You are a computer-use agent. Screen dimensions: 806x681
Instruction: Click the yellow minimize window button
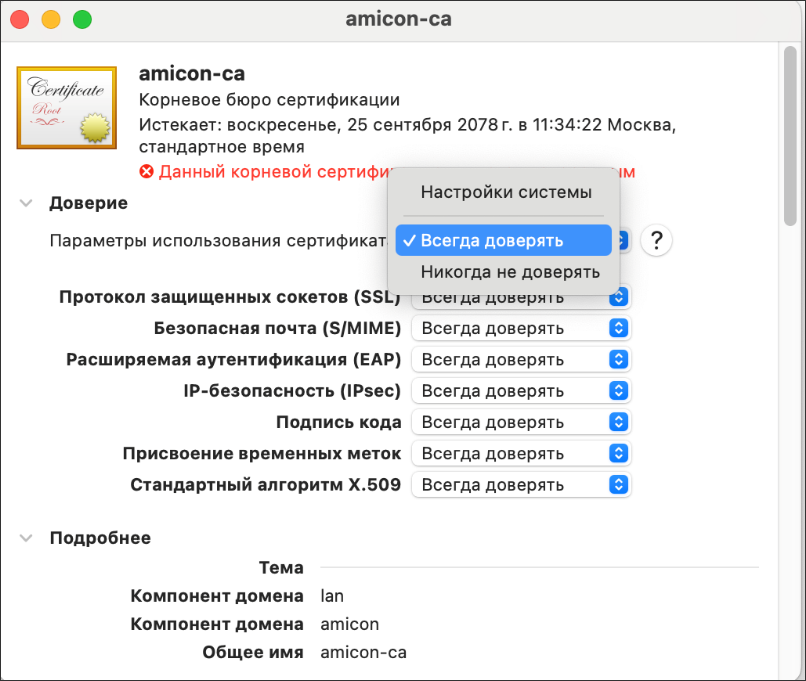pyautogui.click(x=50, y=20)
